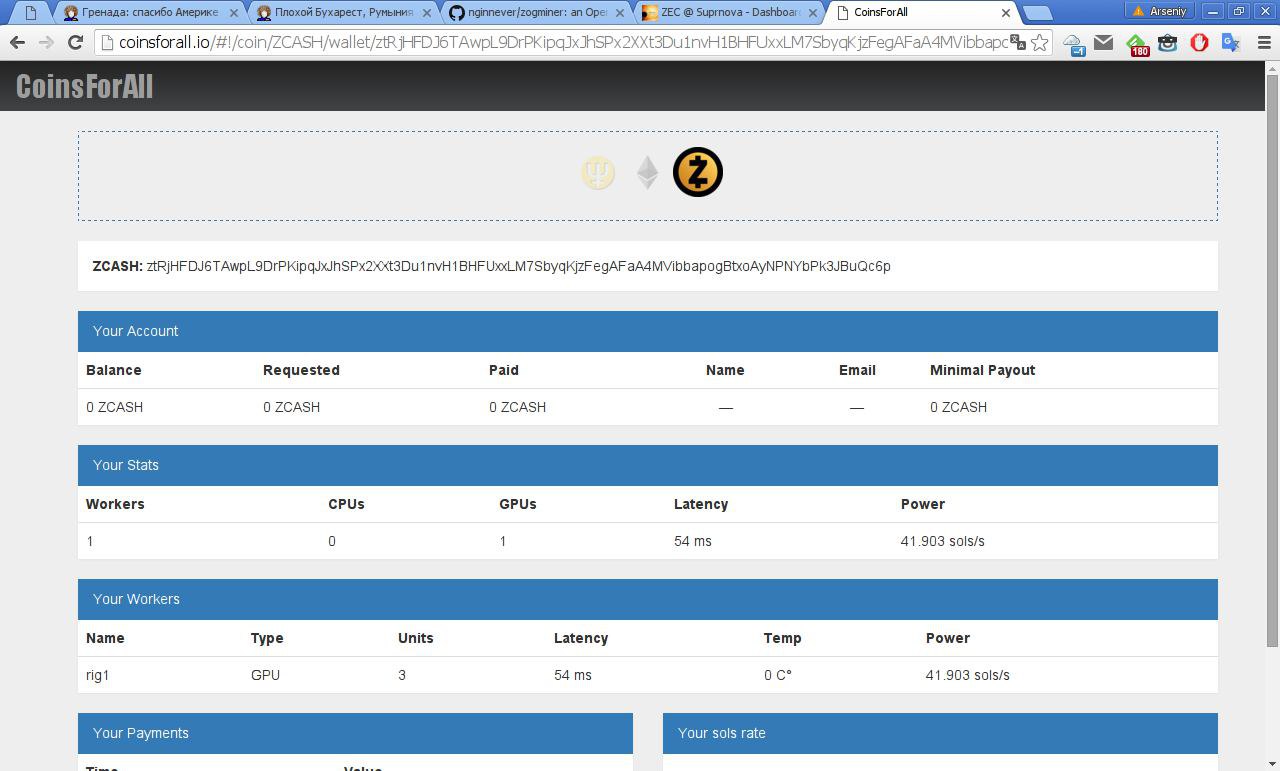Click the Requested column header

pyautogui.click(x=301, y=370)
